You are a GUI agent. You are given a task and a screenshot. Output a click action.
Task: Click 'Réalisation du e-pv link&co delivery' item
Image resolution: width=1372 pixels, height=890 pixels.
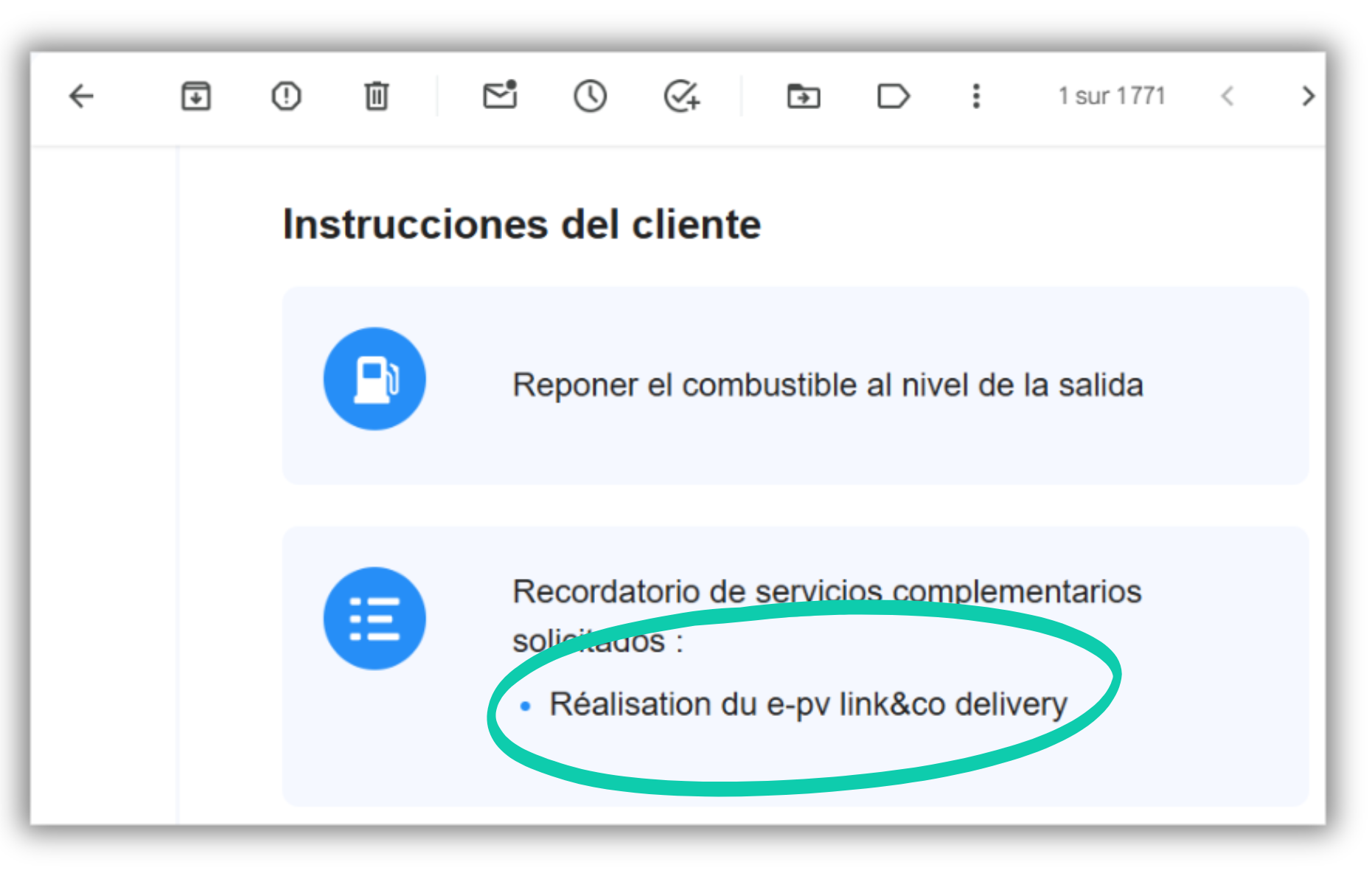(x=808, y=704)
